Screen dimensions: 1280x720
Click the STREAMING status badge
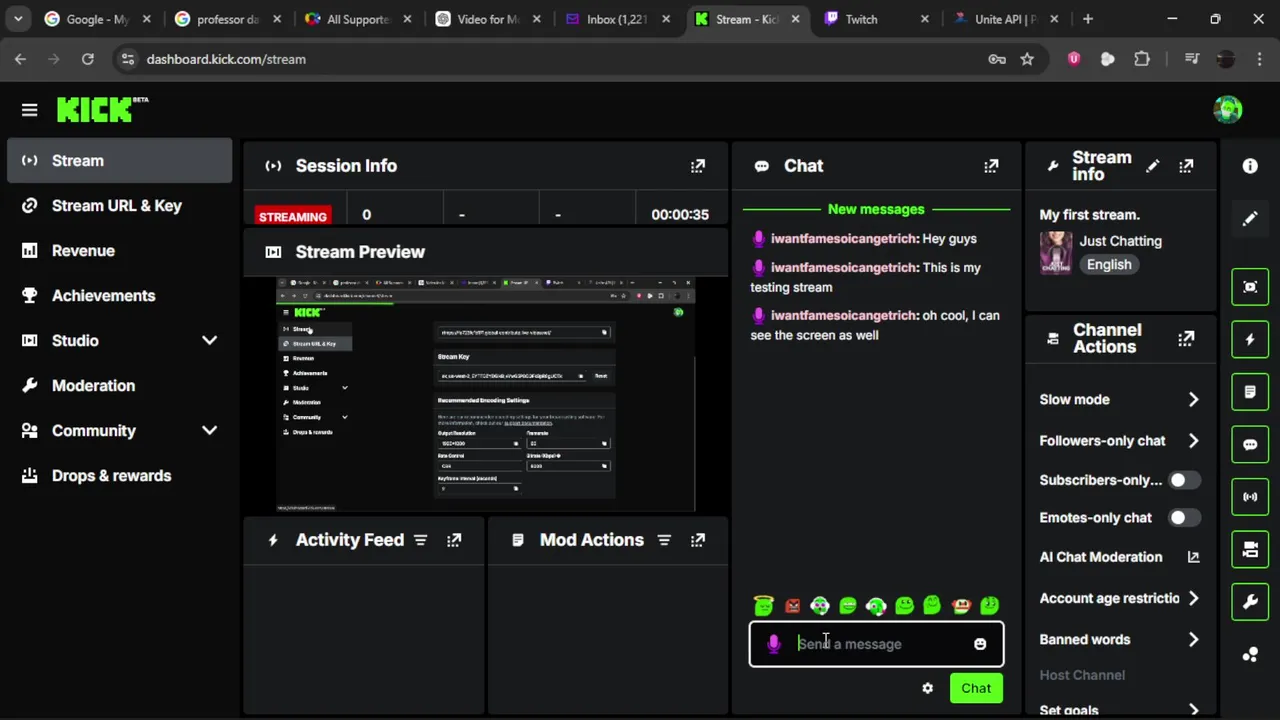click(x=293, y=216)
